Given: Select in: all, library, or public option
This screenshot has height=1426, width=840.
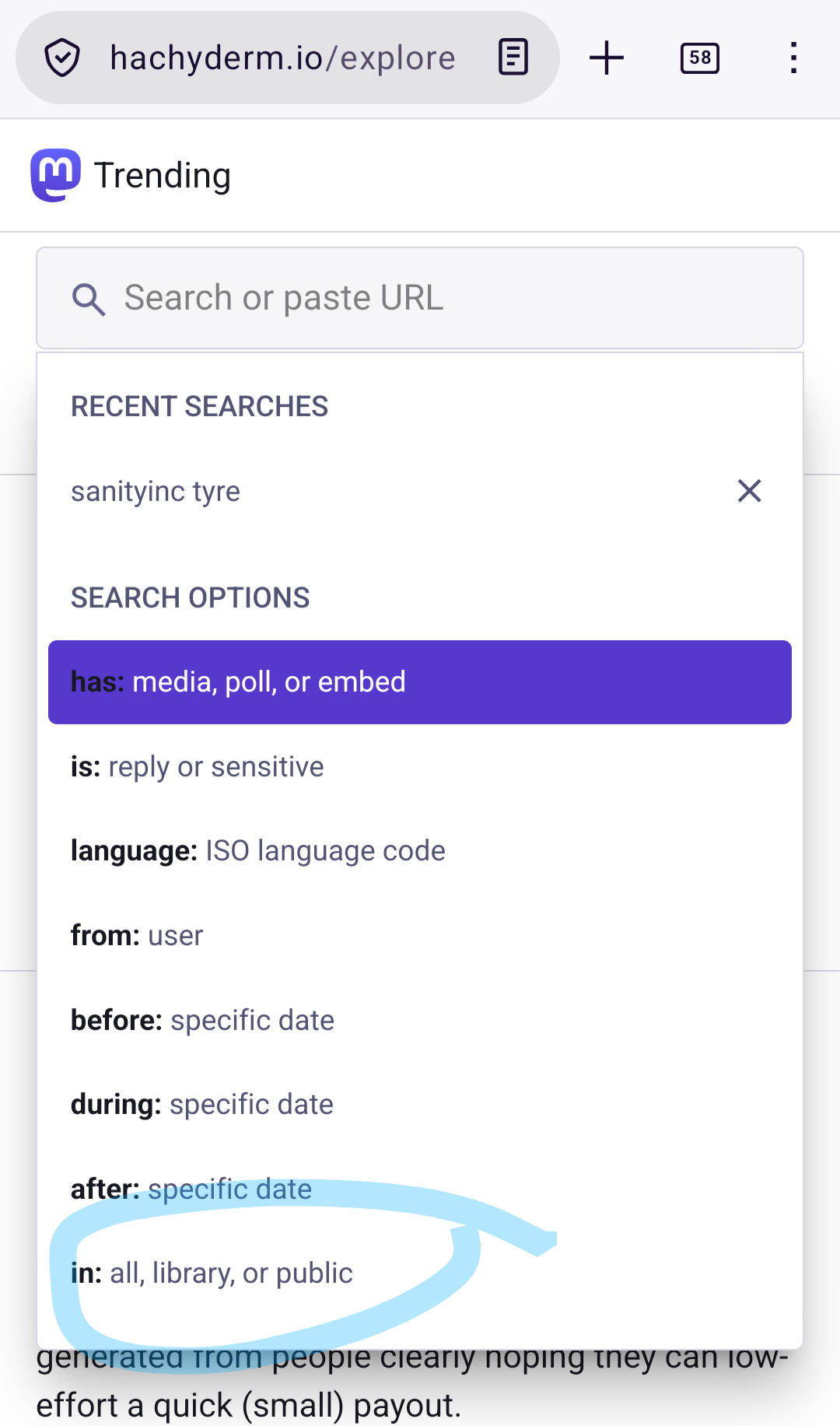Looking at the screenshot, I should click(420, 1274).
